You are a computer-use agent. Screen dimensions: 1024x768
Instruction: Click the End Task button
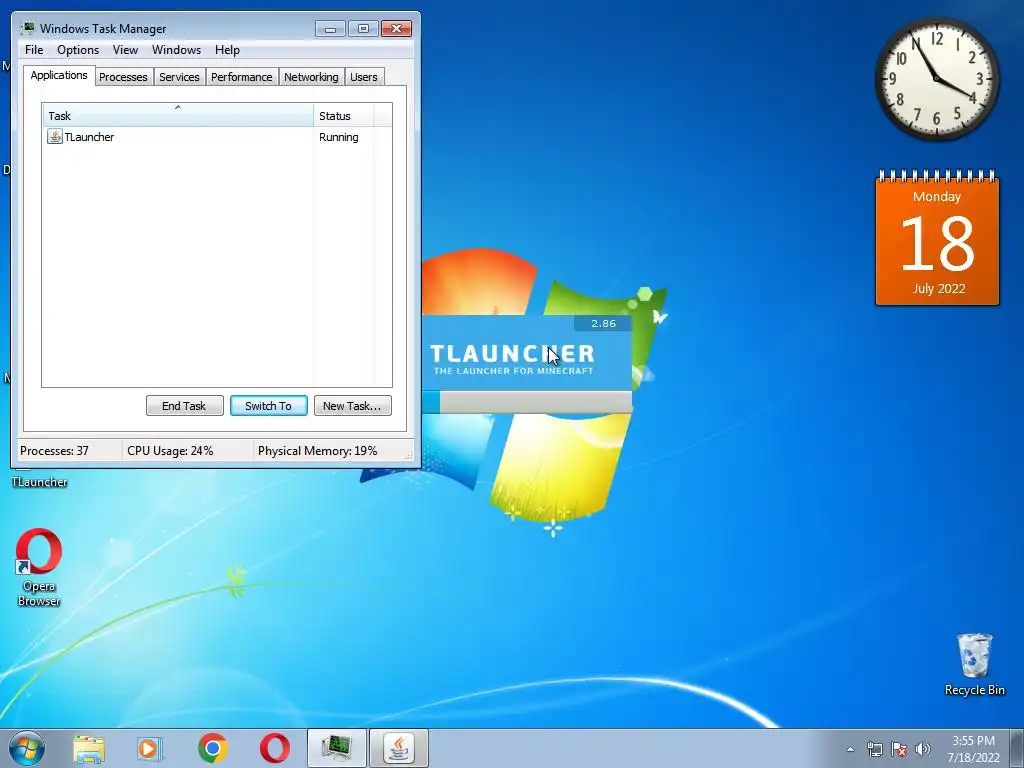(x=184, y=406)
